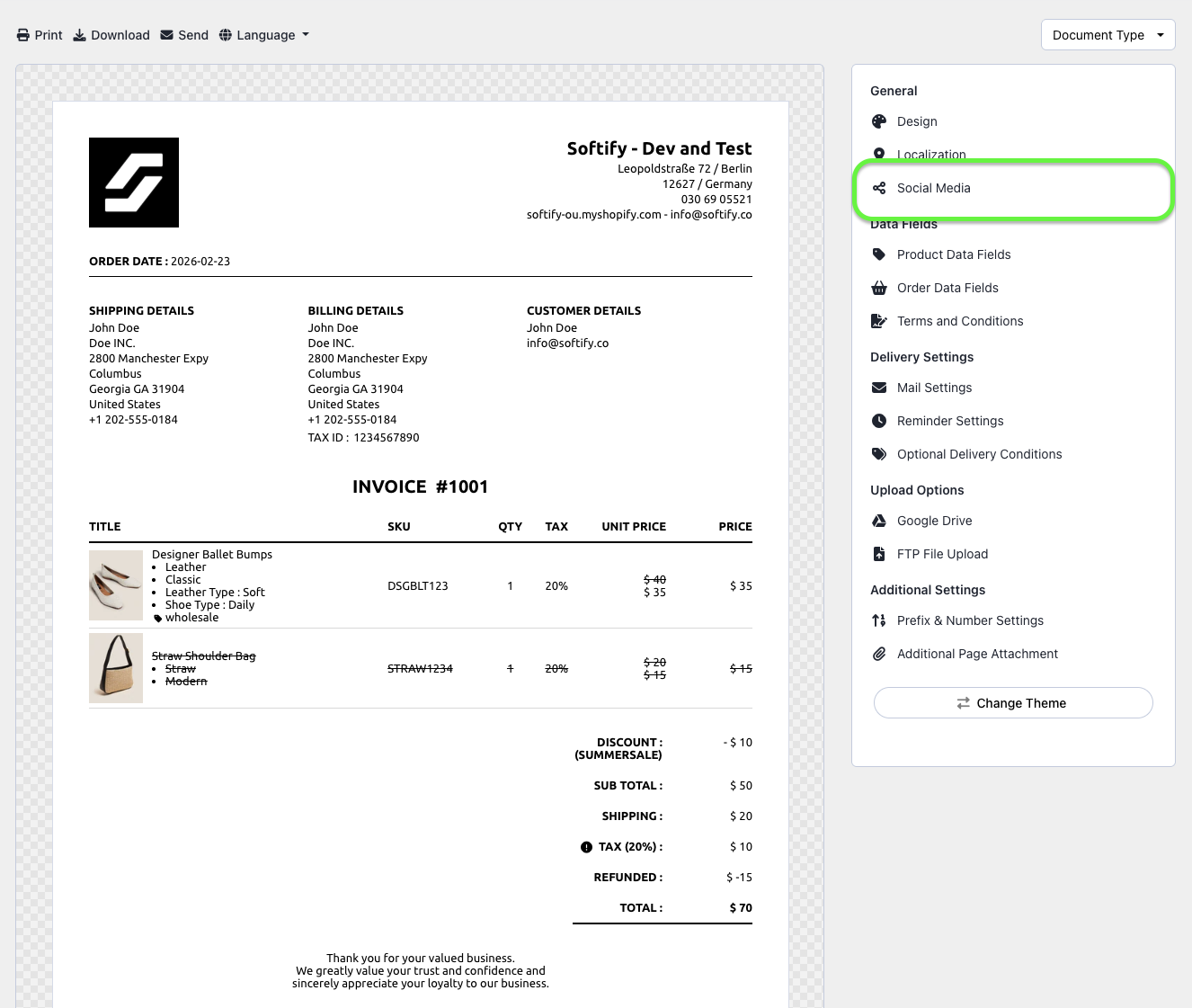Click the Designer Ballet Bumps product thumbnail

[x=116, y=585]
